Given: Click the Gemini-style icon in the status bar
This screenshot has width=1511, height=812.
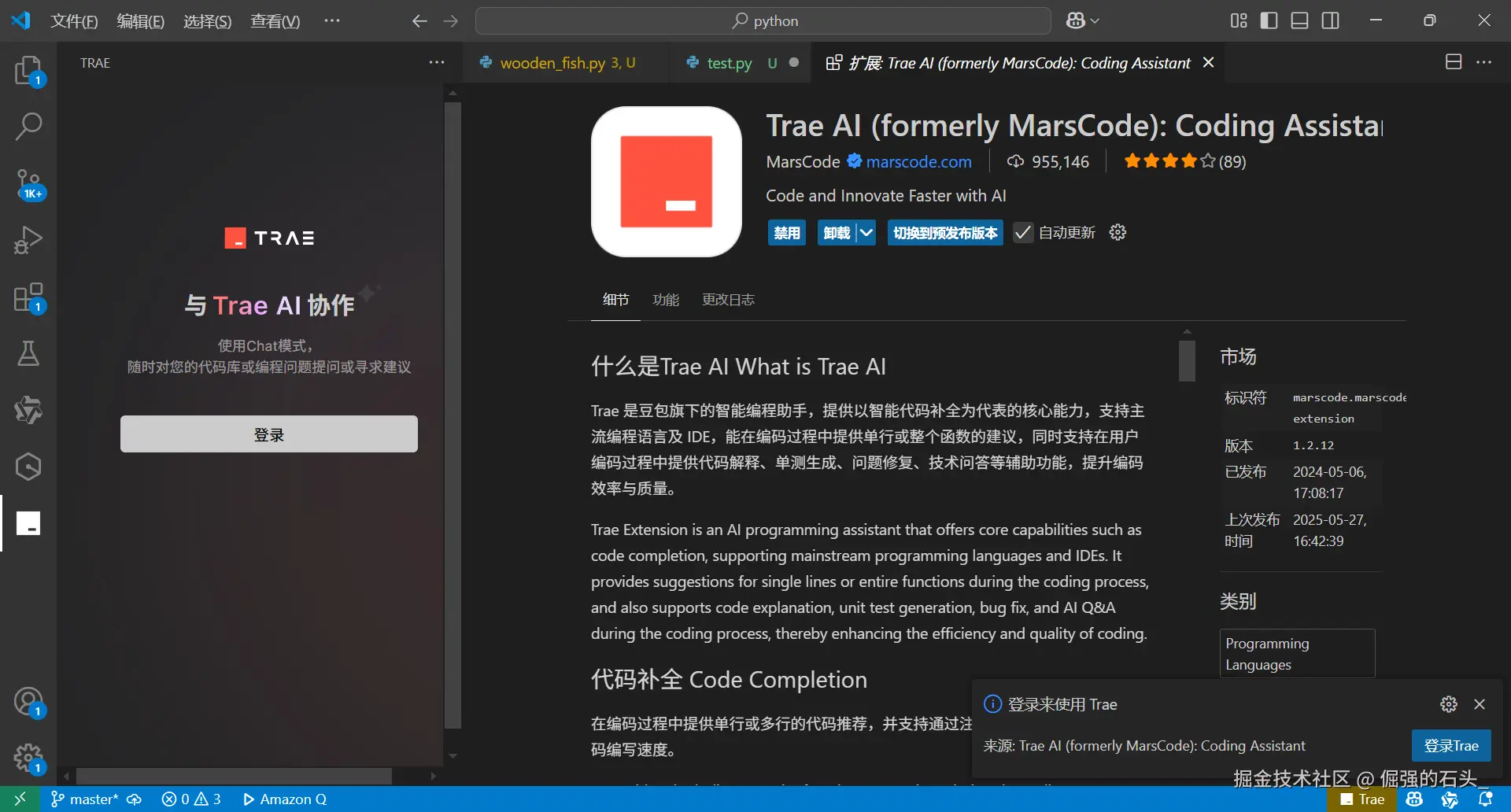Looking at the screenshot, I should coord(1450,799).
